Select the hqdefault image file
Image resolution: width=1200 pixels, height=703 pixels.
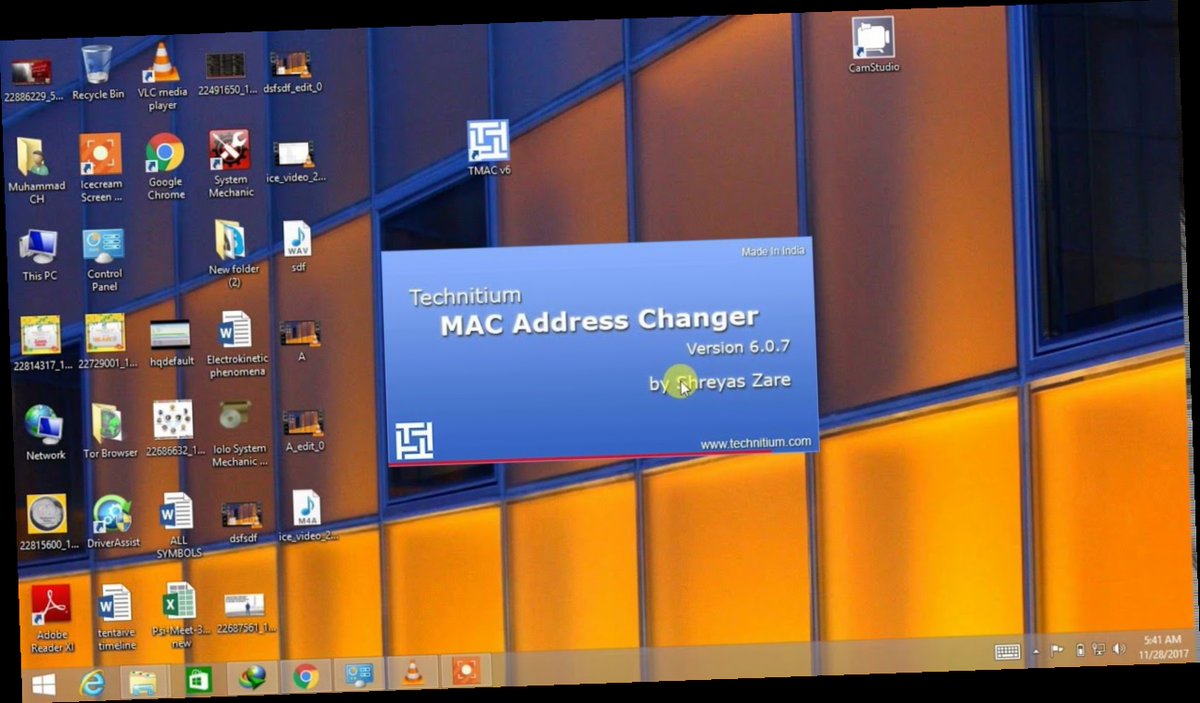click(x=171, y=342)
